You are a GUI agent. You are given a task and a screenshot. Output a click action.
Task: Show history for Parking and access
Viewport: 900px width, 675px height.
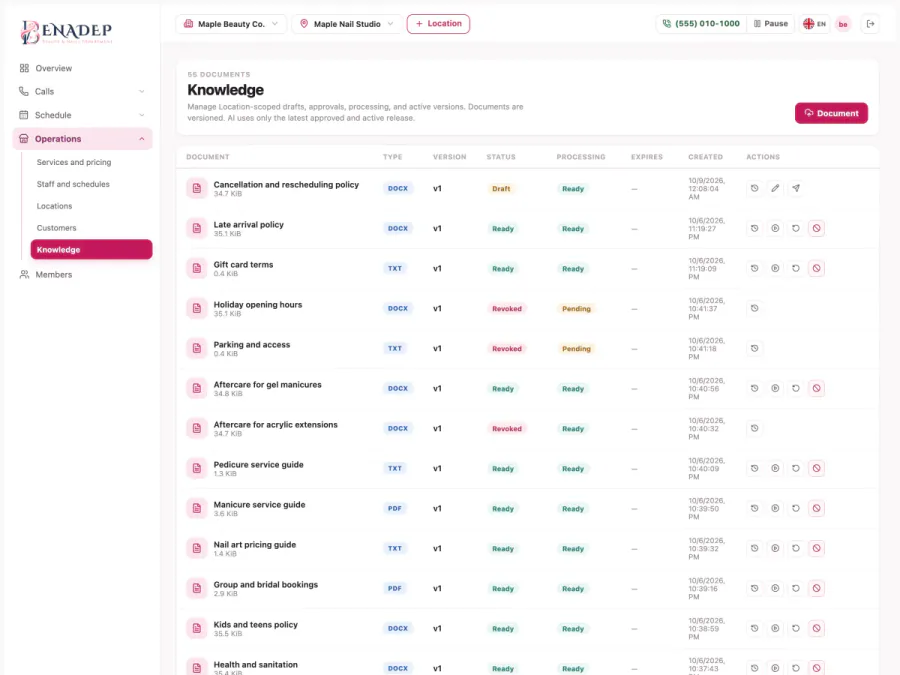(x=754, y=348)
